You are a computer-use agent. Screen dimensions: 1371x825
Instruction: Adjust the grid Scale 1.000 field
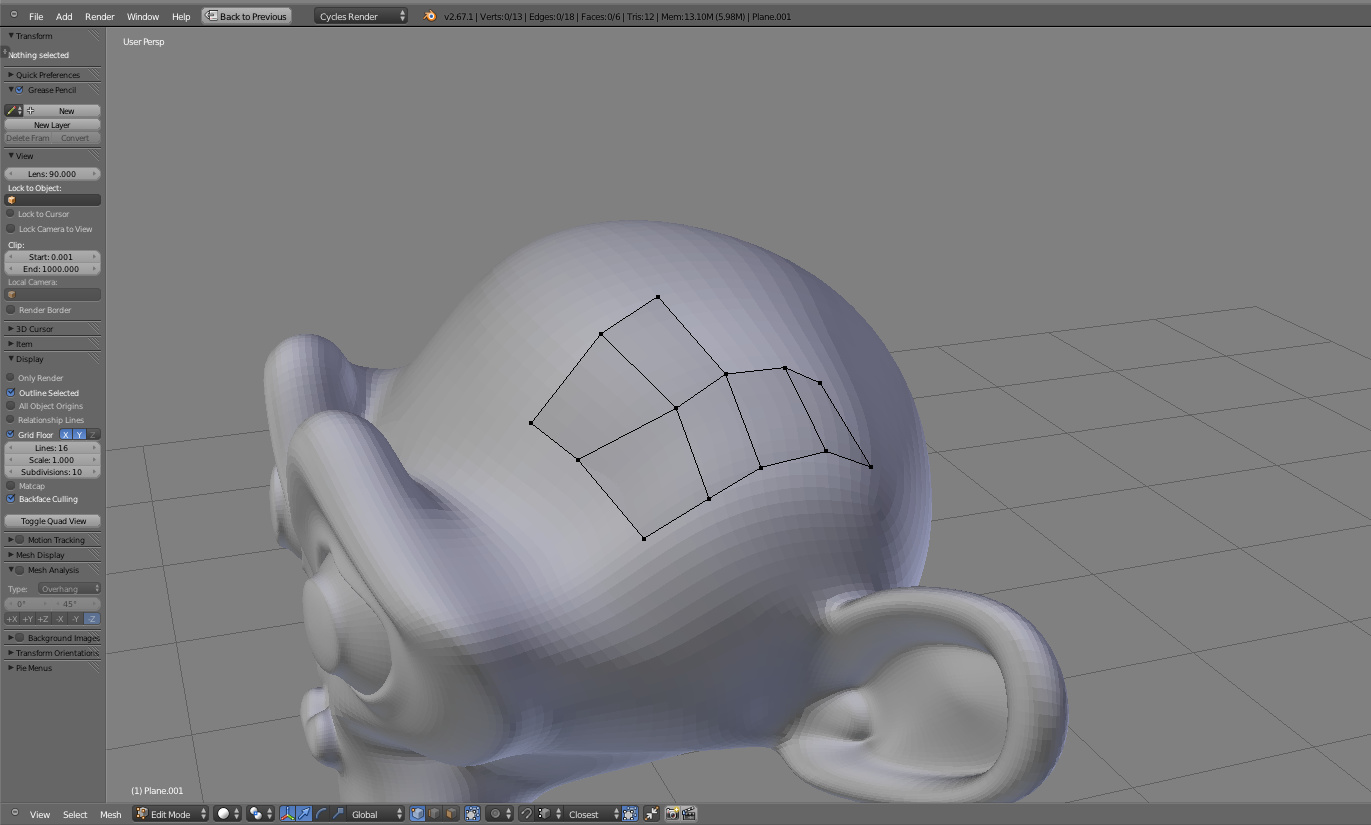(53, 460)
